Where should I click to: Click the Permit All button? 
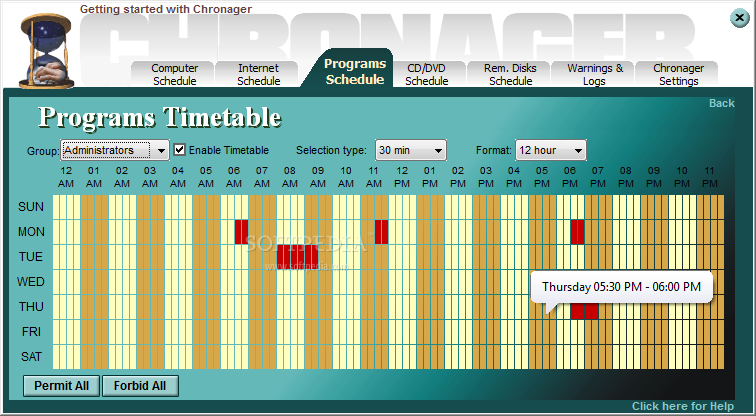click(61, 386)
